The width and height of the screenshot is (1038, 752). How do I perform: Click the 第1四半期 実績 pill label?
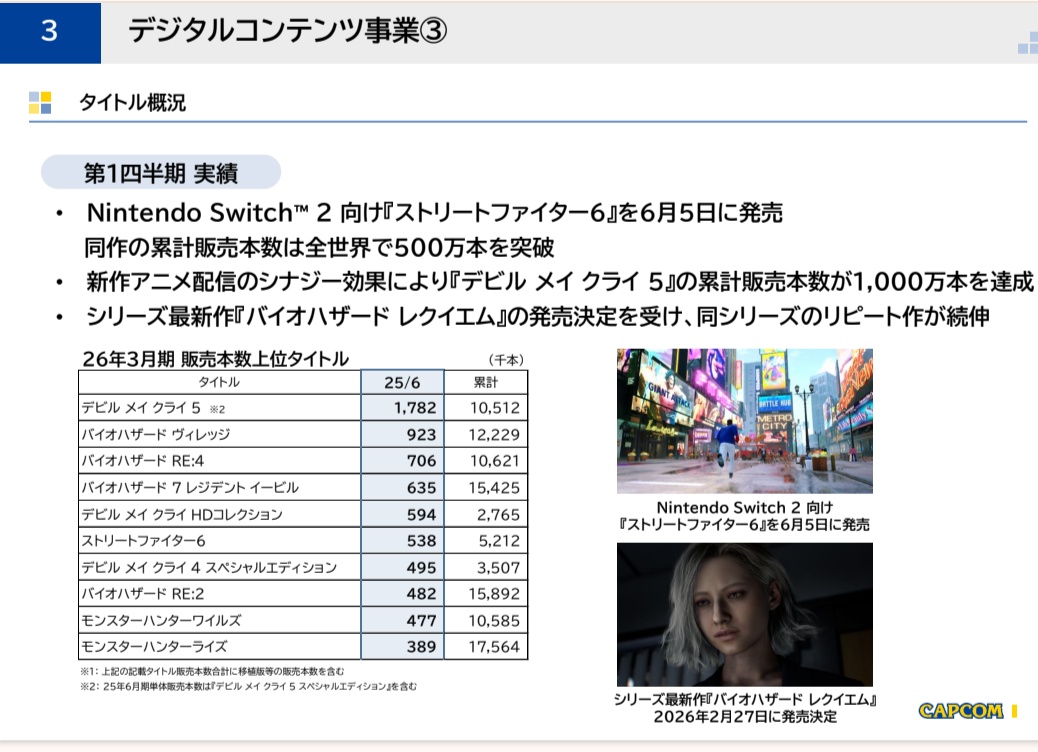click(160, 172)
